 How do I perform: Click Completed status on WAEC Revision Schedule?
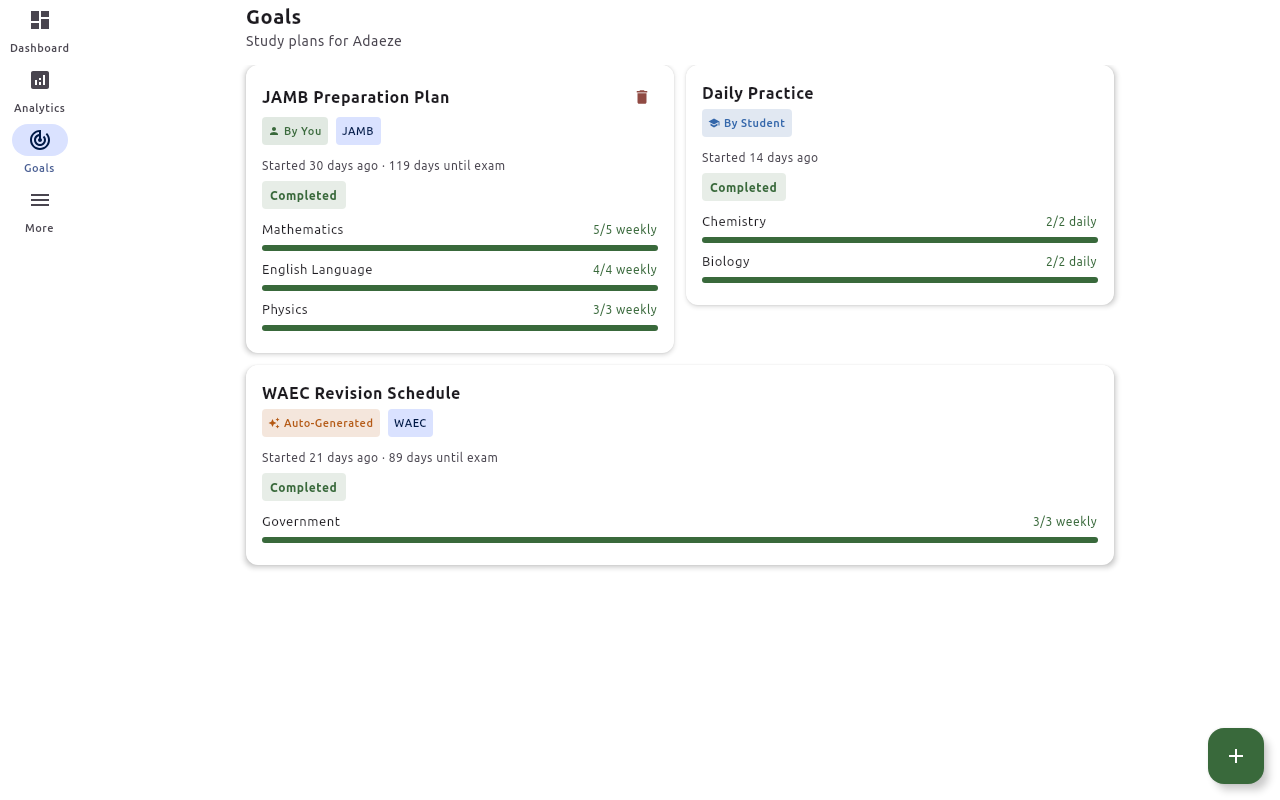[303, 487]
